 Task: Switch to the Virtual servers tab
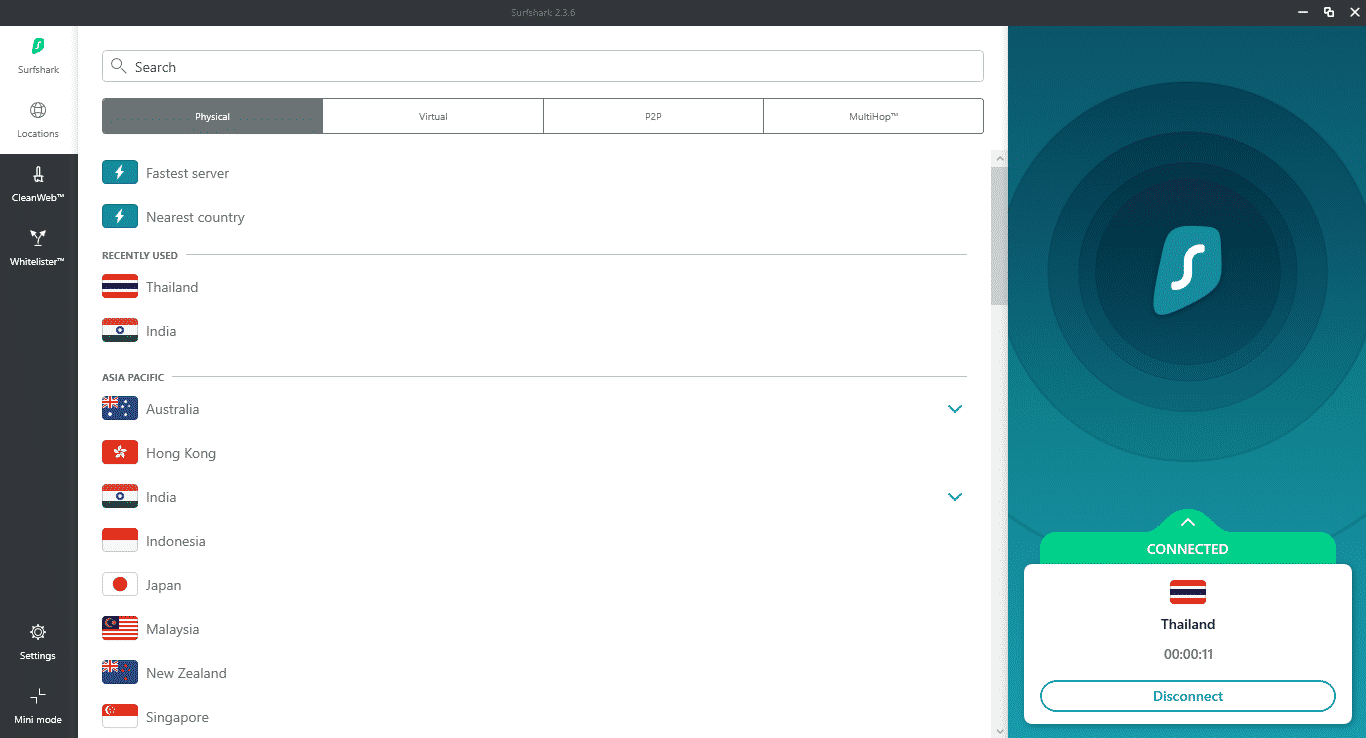[433, 116]
